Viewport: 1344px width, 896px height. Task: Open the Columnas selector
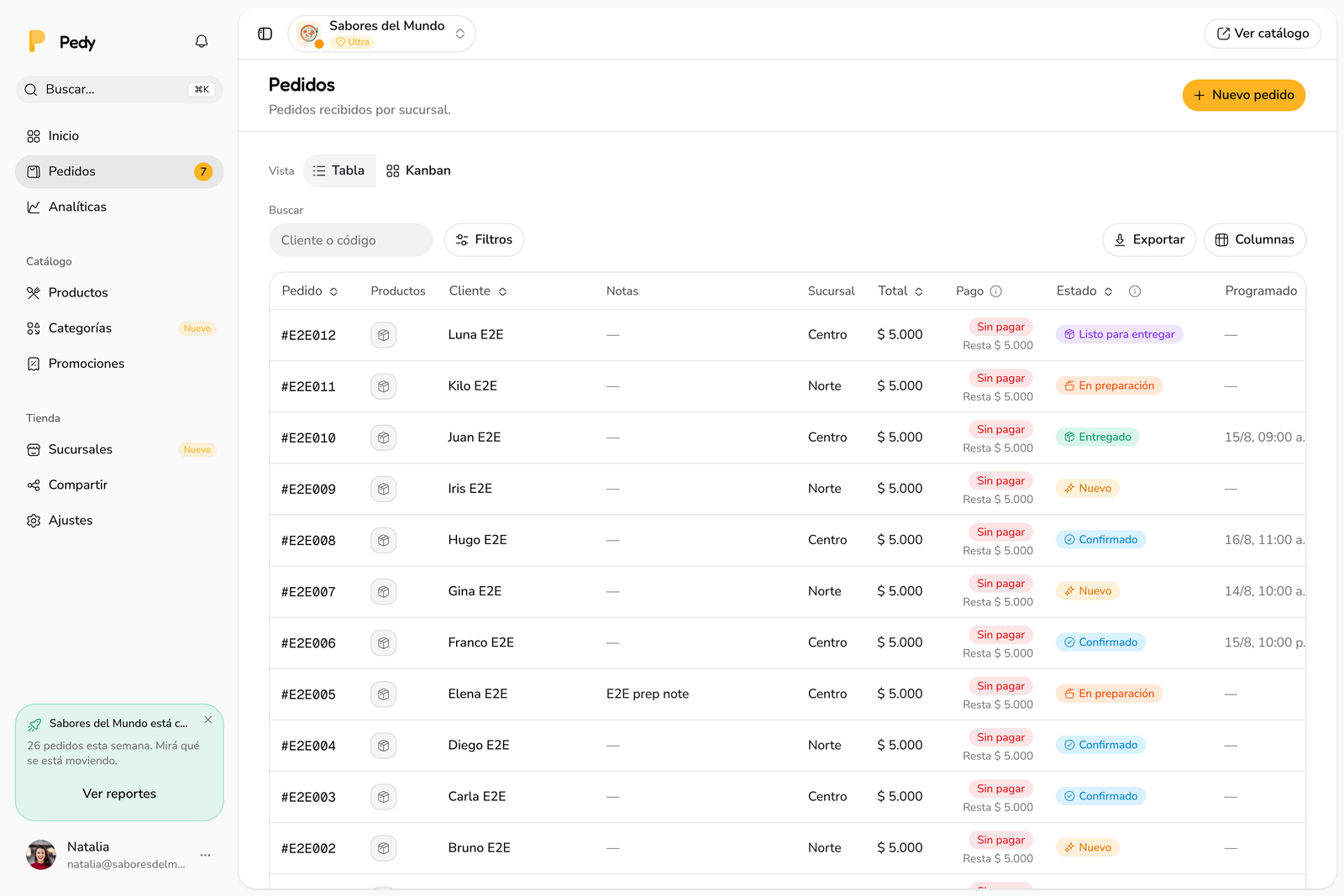[1255, 240]
